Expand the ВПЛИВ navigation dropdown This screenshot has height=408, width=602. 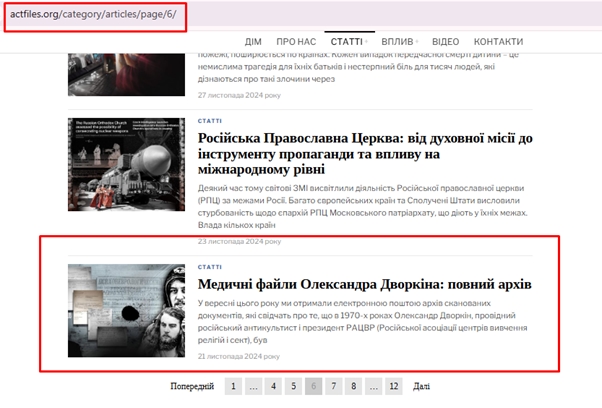point(391,42)
